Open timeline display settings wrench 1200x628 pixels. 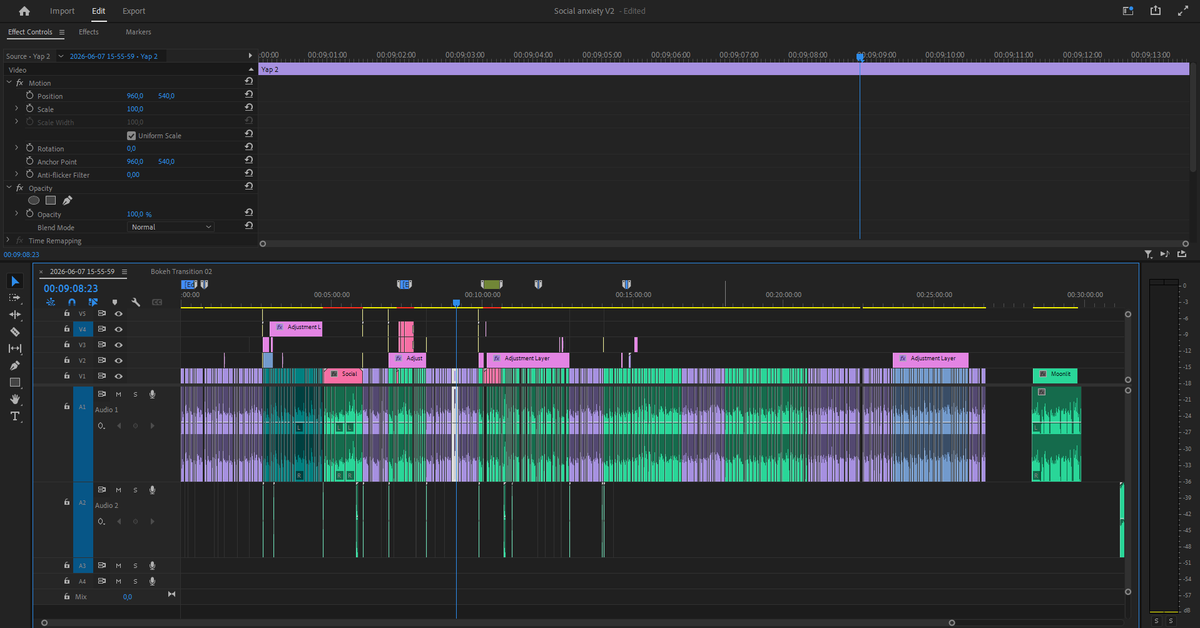[135, 301]
